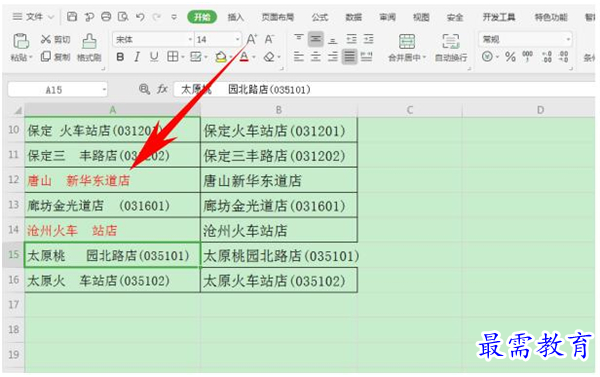The height and width of the screenshot is (377, 600).
Task: Select the 开始 tab
Action: tap(202, 17)
